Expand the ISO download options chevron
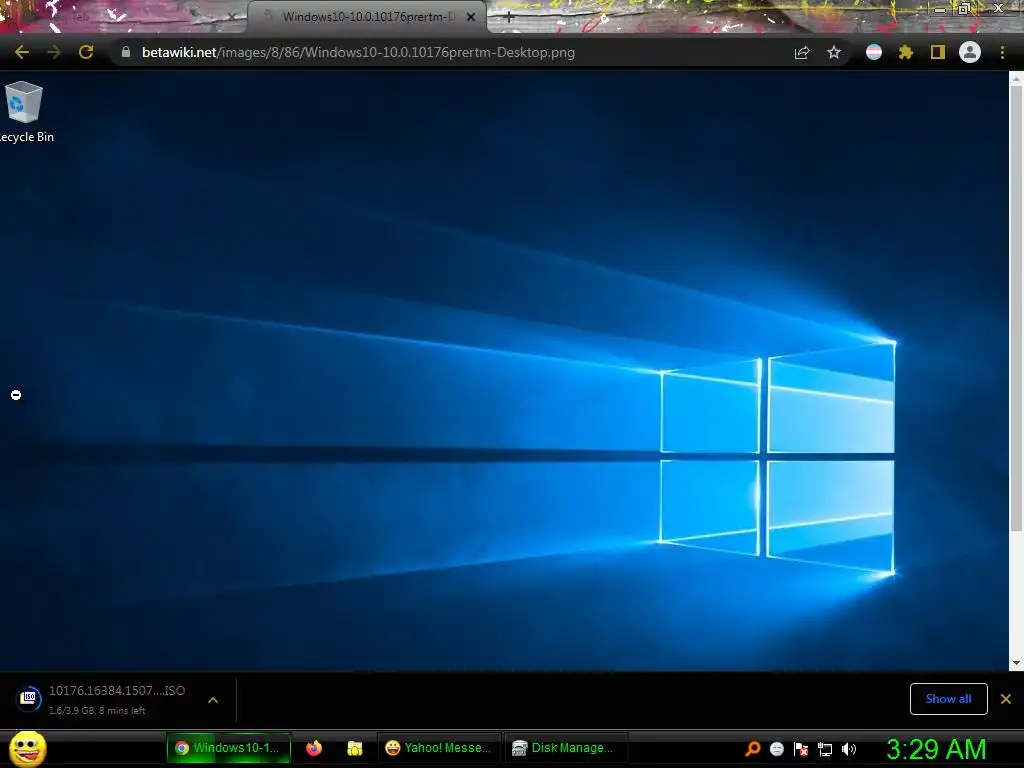The image size is (1024, 768). pyautogui.click(x=213, y=700)
